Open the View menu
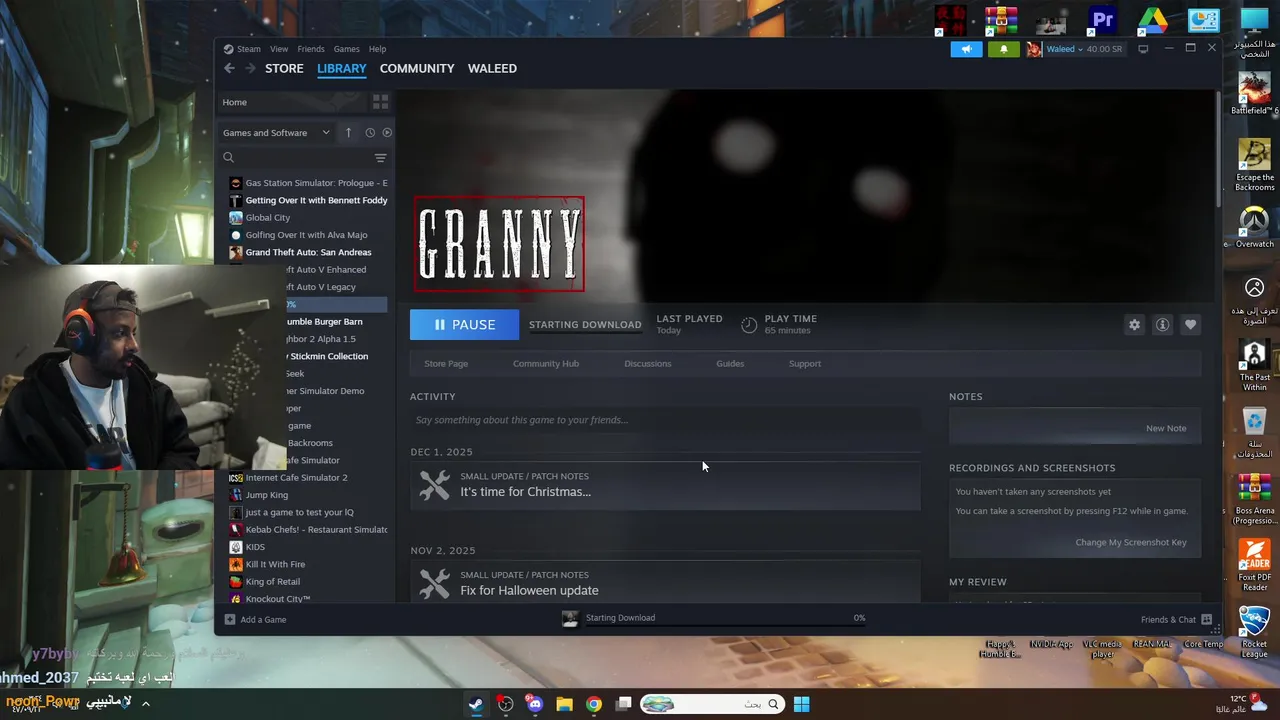The width and height of the screenshot is (1280, 720). [x=279, y=49]
